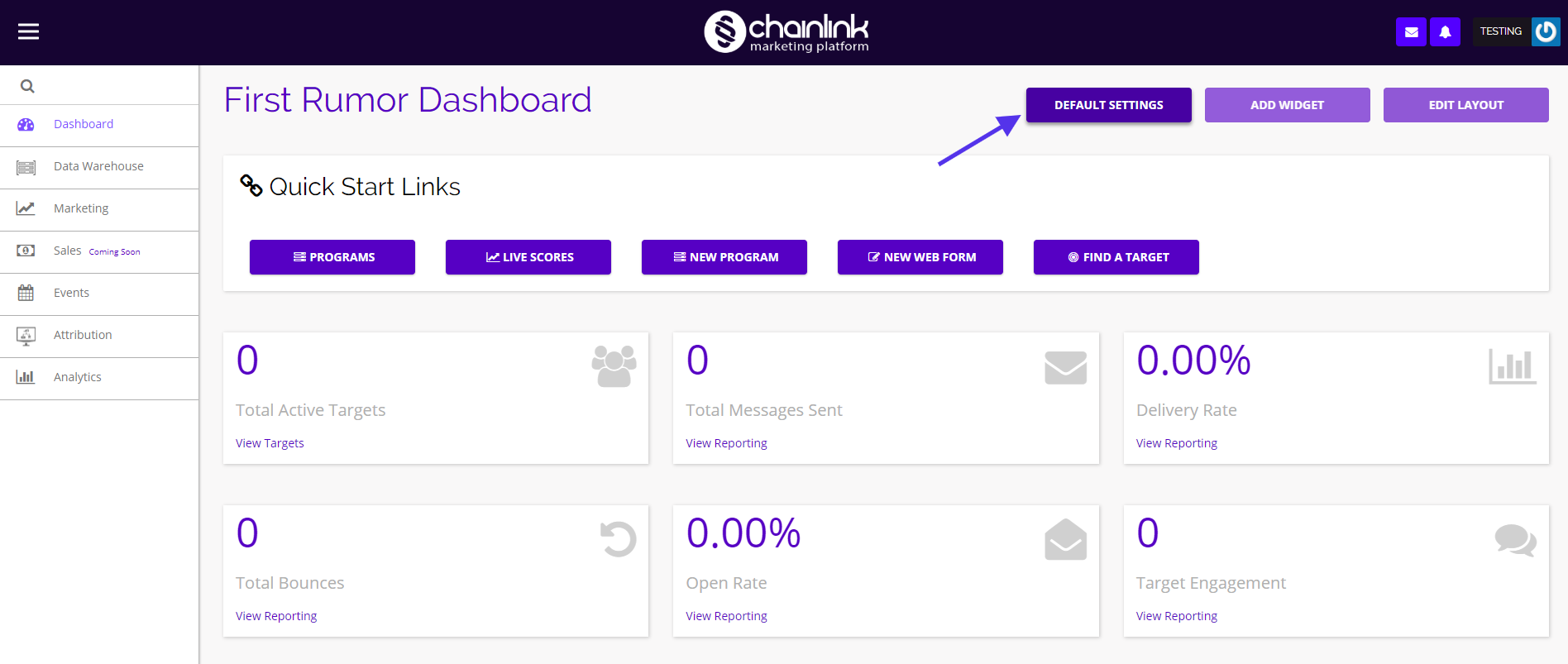Click the Sales money icon in sidebar

(x=26, y=251)
